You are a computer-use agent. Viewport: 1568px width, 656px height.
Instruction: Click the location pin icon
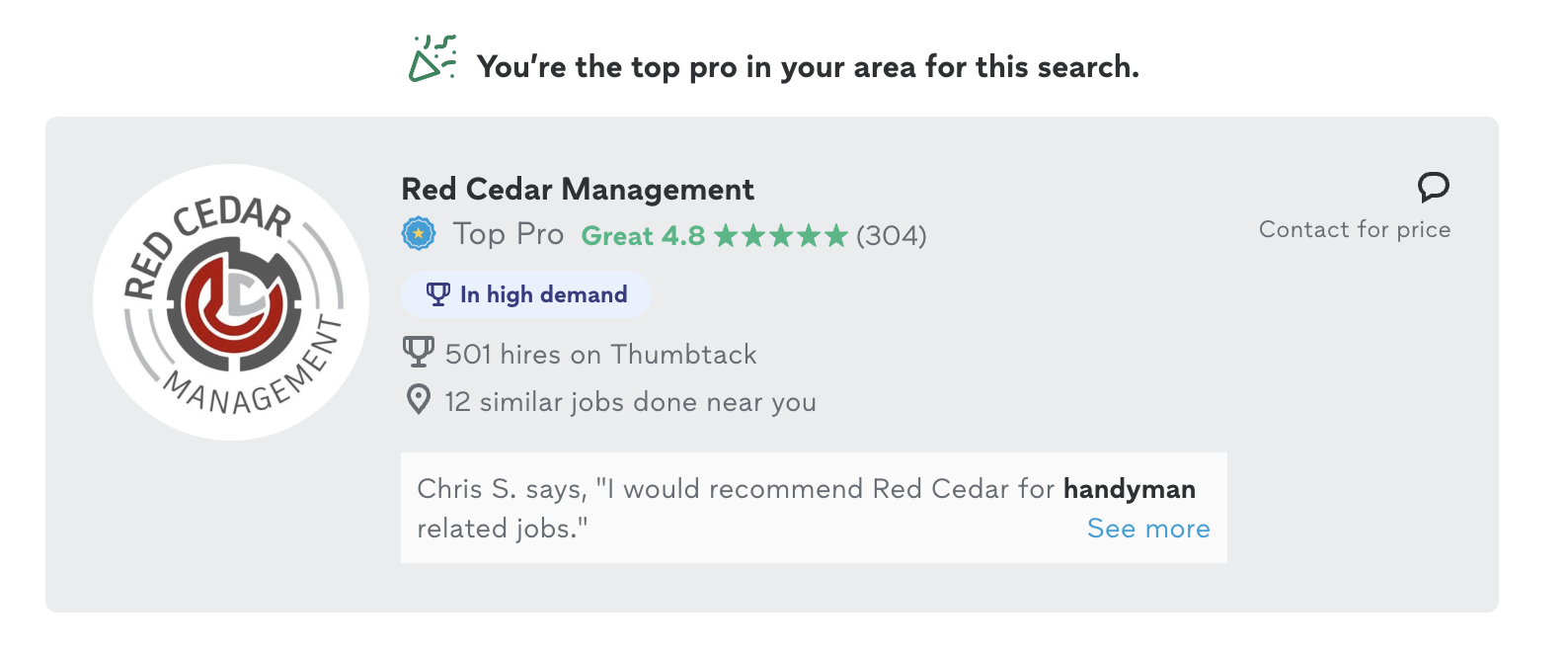[x=419, y=400]
